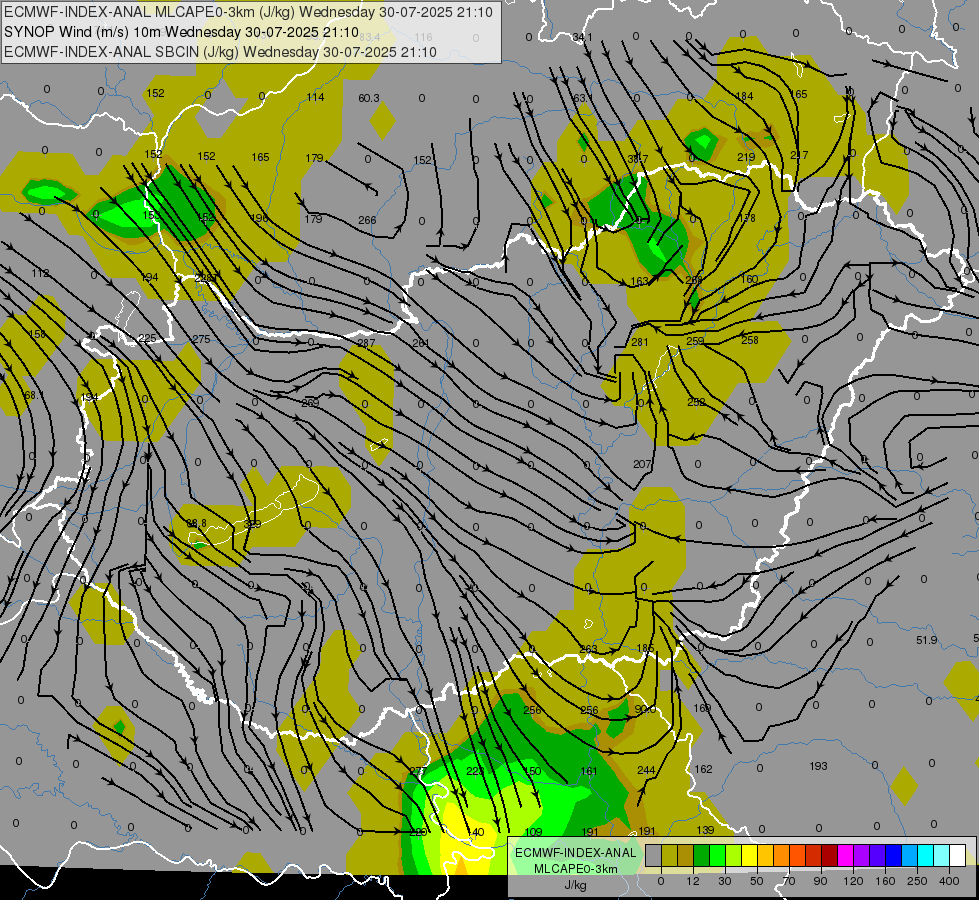This screenshot has height=900, width=979.
Task: Click the map value '217'
Action: tap(799, 155)
